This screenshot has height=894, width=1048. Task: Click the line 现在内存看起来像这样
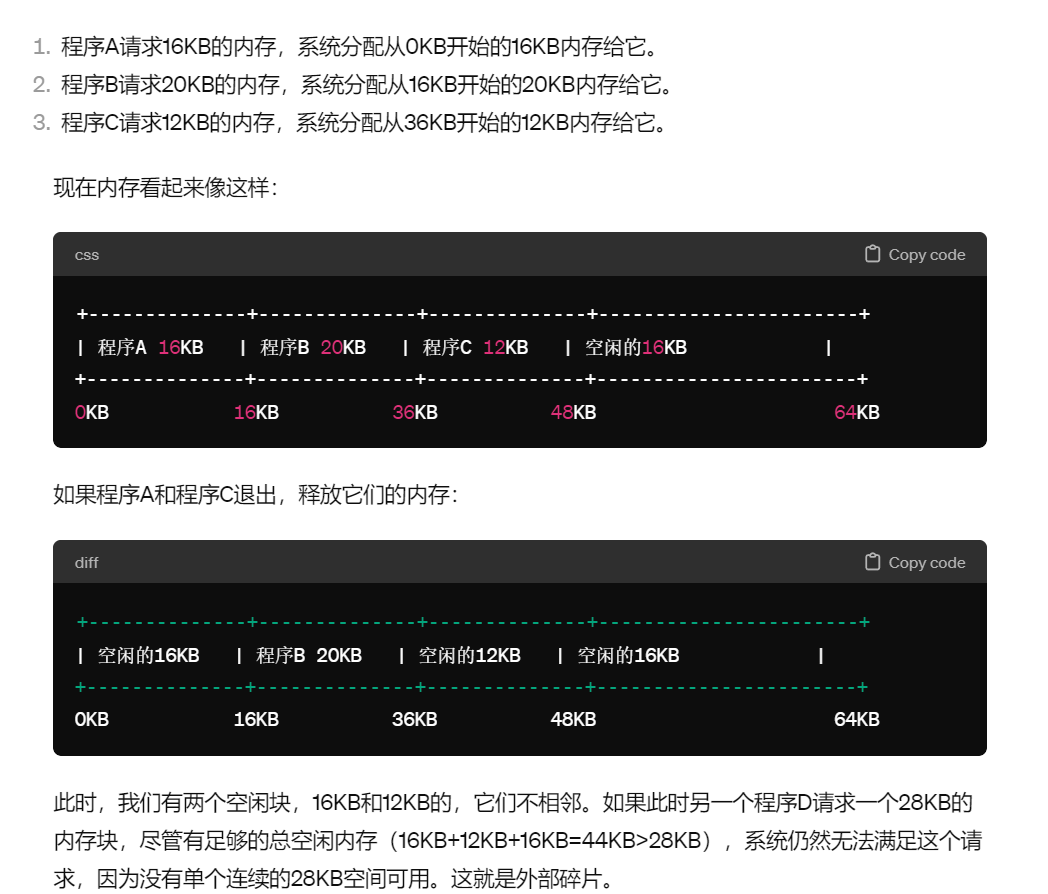(x=165, y=187)
